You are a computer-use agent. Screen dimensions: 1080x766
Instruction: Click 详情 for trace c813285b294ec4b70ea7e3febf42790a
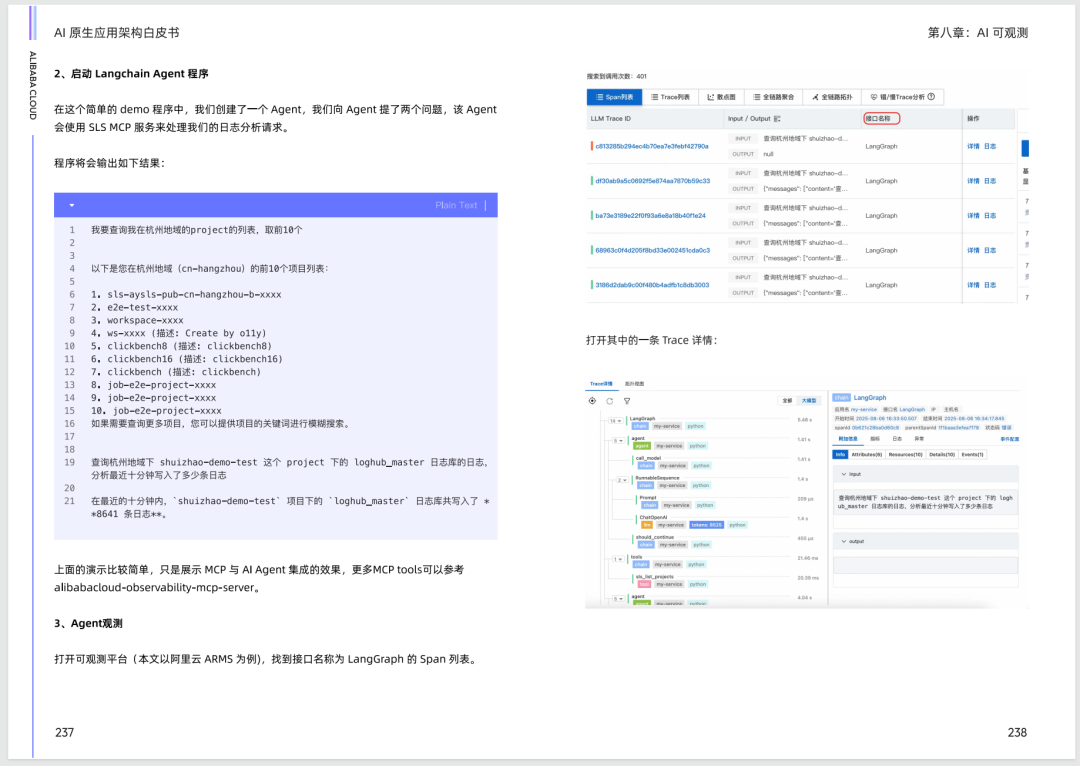click(973, 146)
